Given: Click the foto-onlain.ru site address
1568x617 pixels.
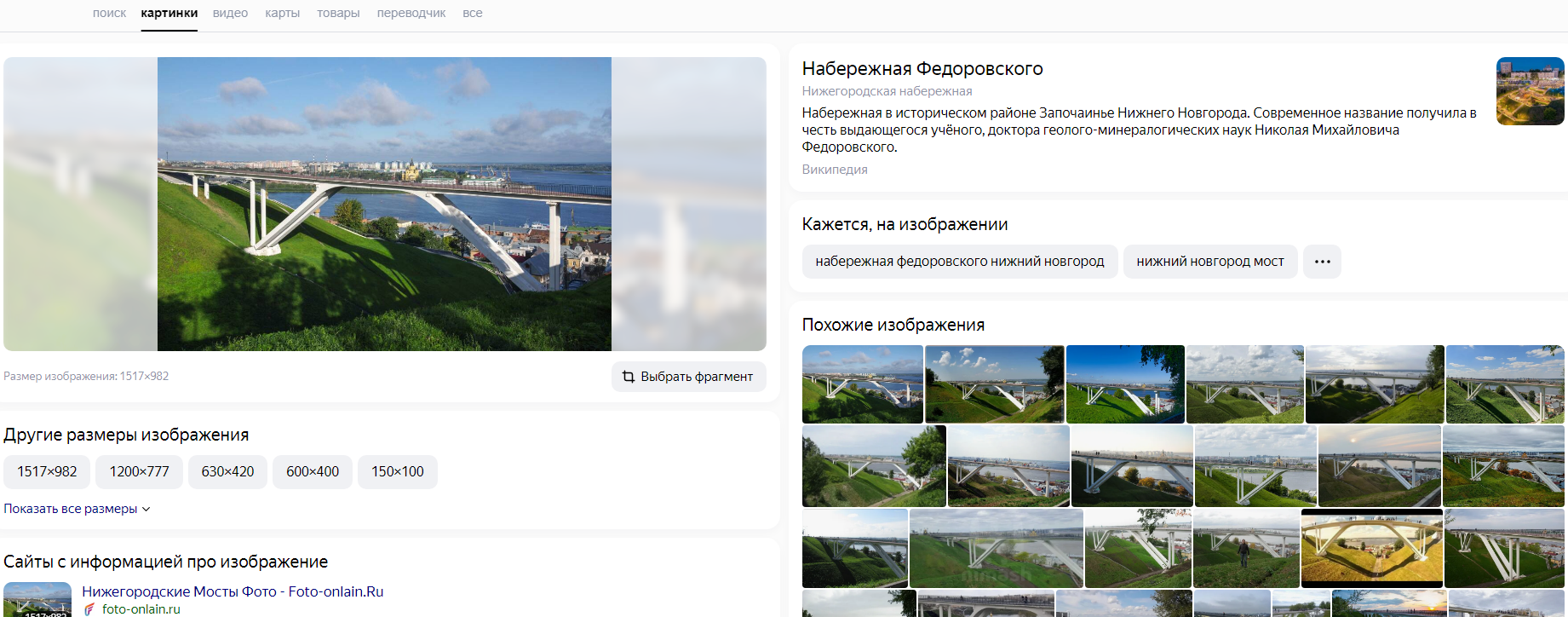Looking at the screenshot, I should coord(141,609).
